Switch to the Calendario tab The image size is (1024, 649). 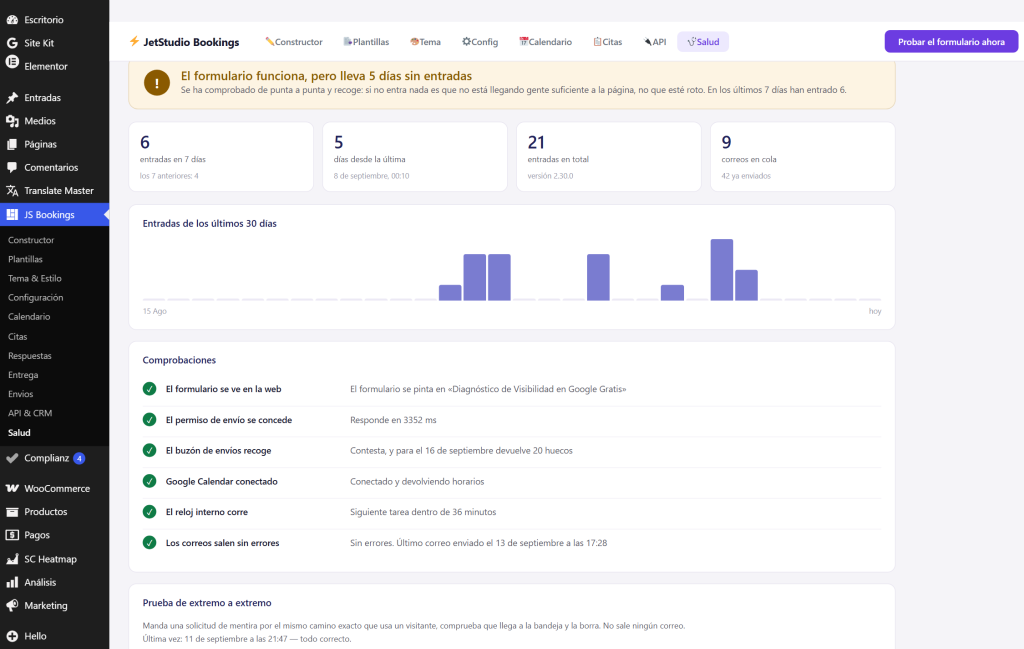coord(545,42)
